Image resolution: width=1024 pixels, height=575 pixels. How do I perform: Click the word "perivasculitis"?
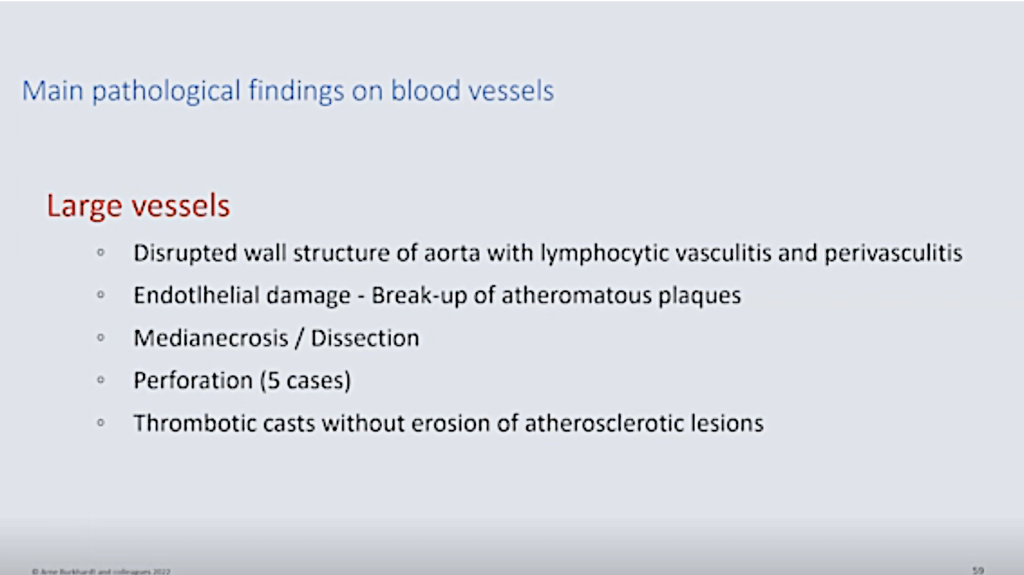pos(893,253)
